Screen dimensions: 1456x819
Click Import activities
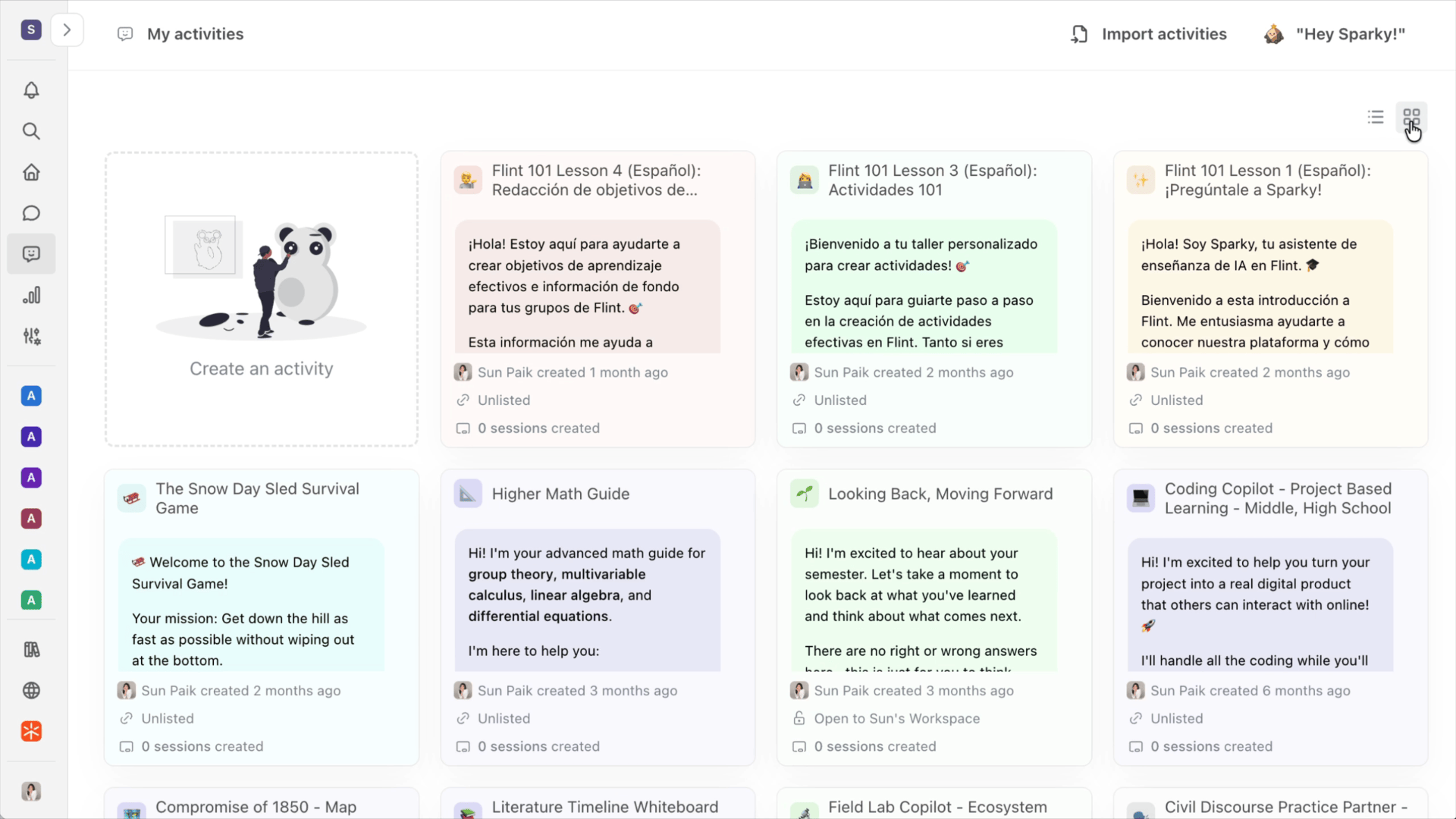[1147, 34]
